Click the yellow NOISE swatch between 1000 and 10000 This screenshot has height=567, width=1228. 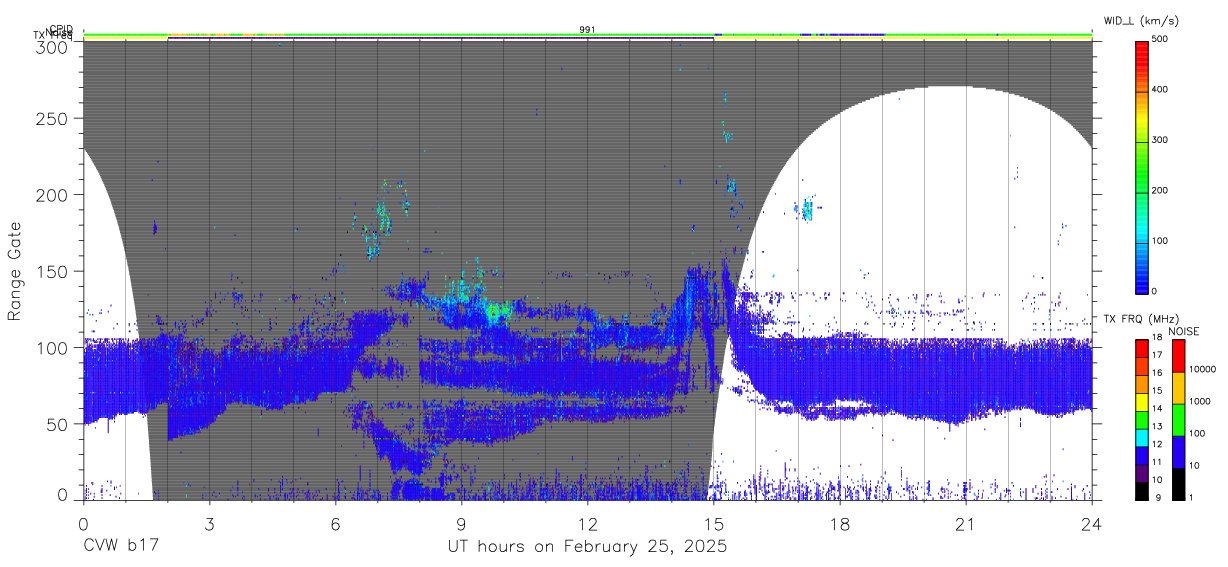coord(1177,387)
